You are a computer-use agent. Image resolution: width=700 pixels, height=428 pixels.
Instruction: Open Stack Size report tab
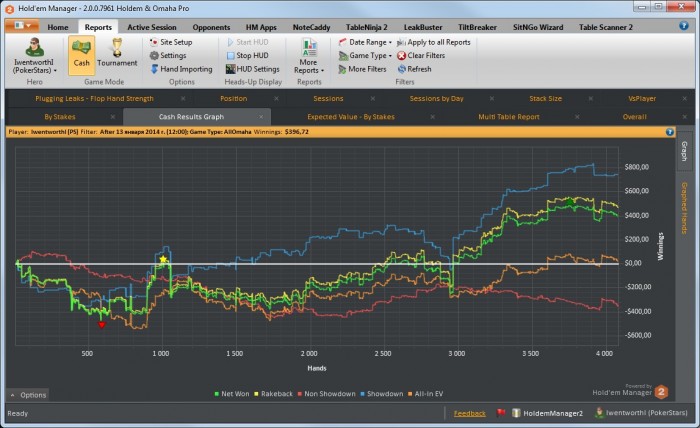546,99
